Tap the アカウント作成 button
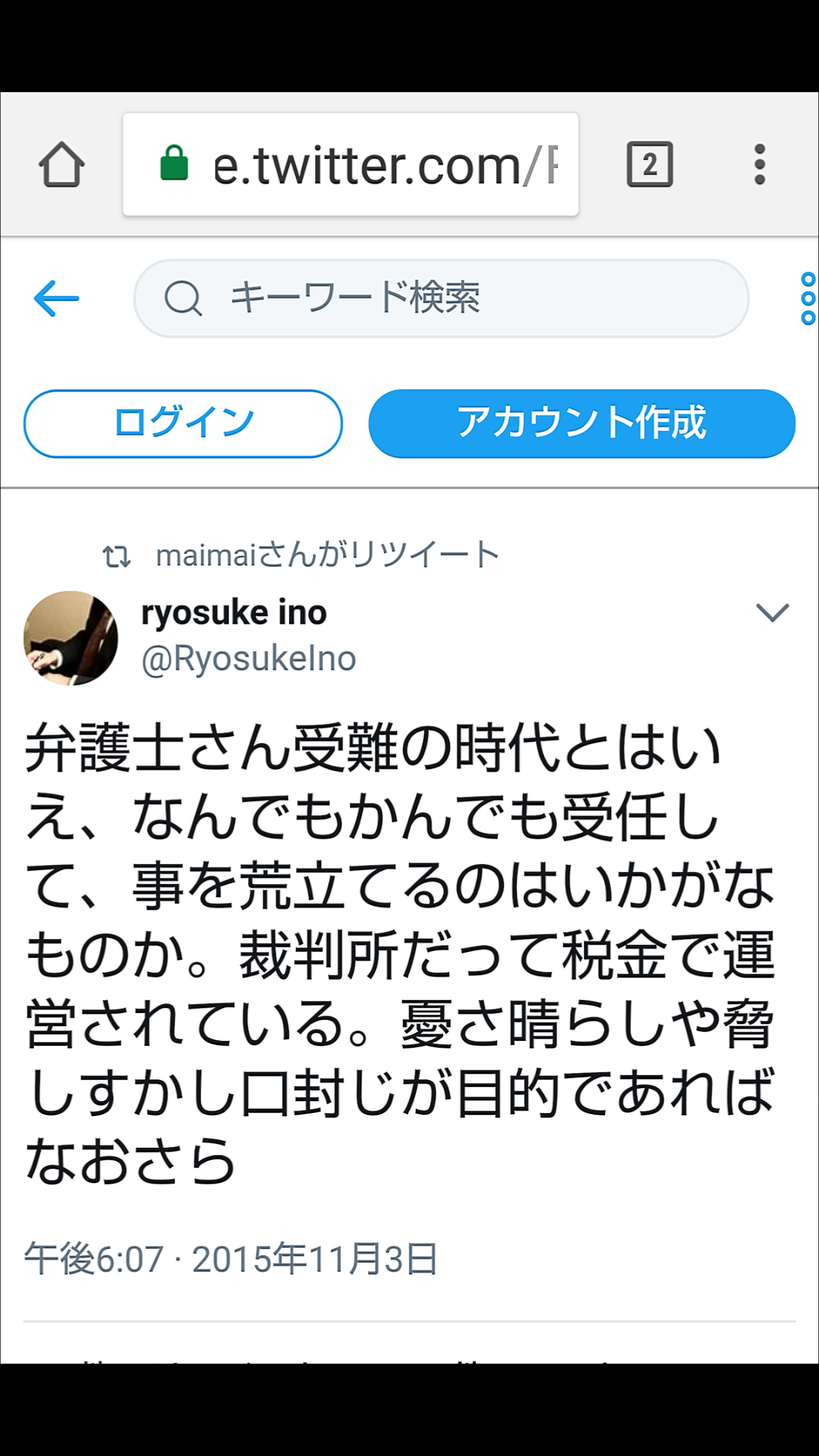The width and height of the screenshot is (819, 1456). click(581, 423)
